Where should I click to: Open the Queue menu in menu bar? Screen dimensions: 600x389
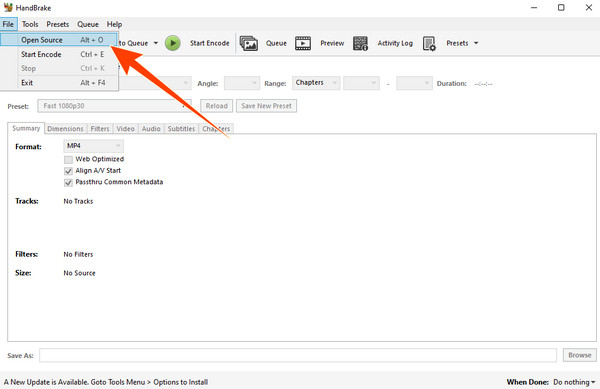pos(88,24)
